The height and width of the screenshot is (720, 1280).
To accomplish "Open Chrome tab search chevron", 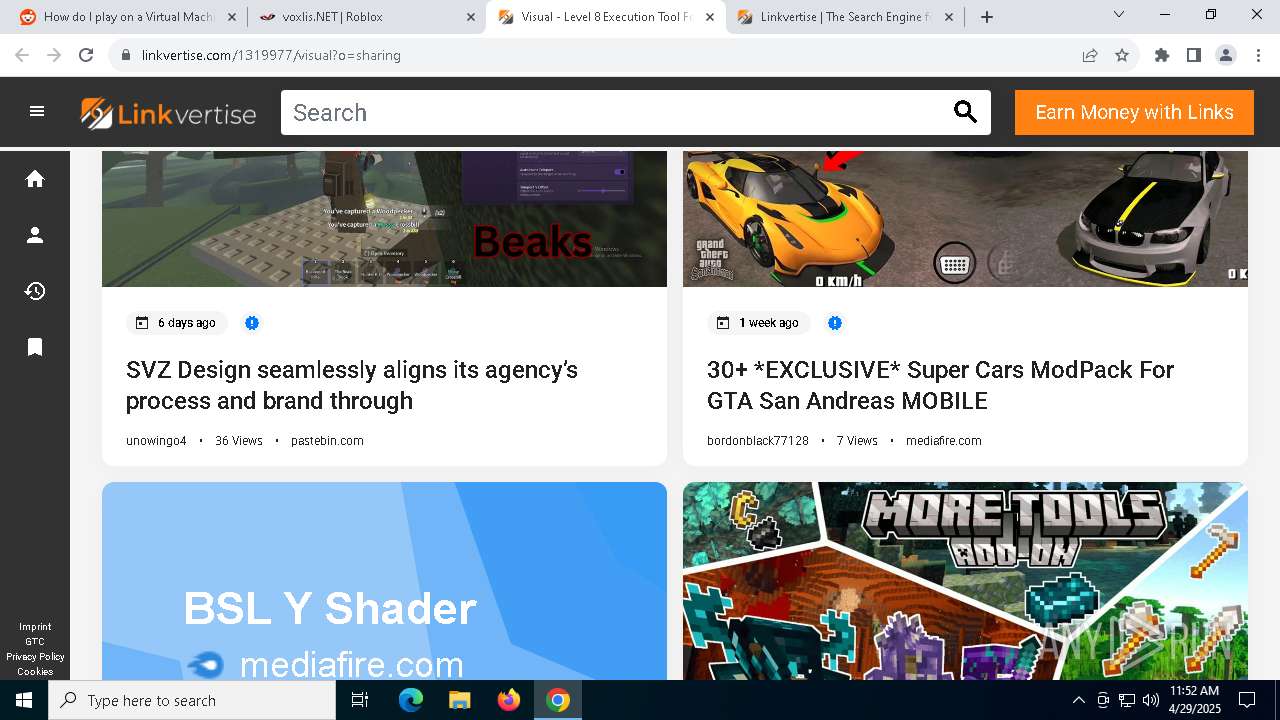I will pyautogui.click(x=1119, y=14).
